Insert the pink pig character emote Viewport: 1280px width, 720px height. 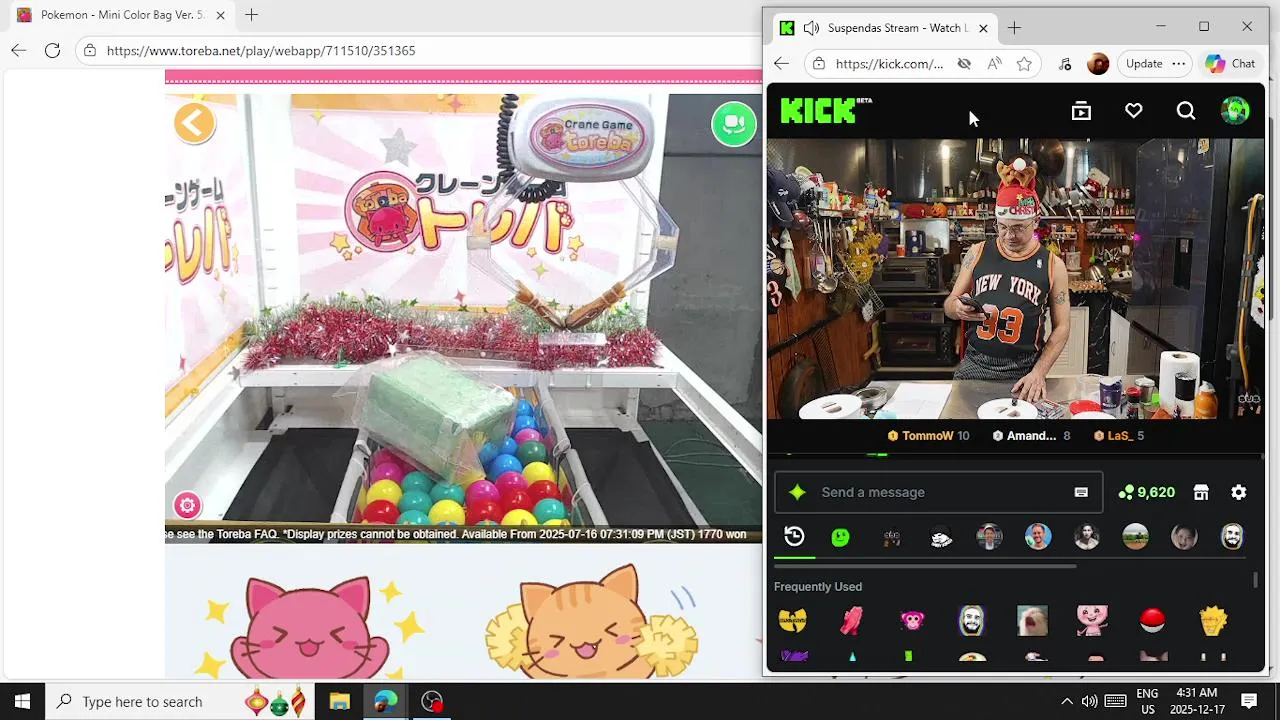pos(1092,621)
